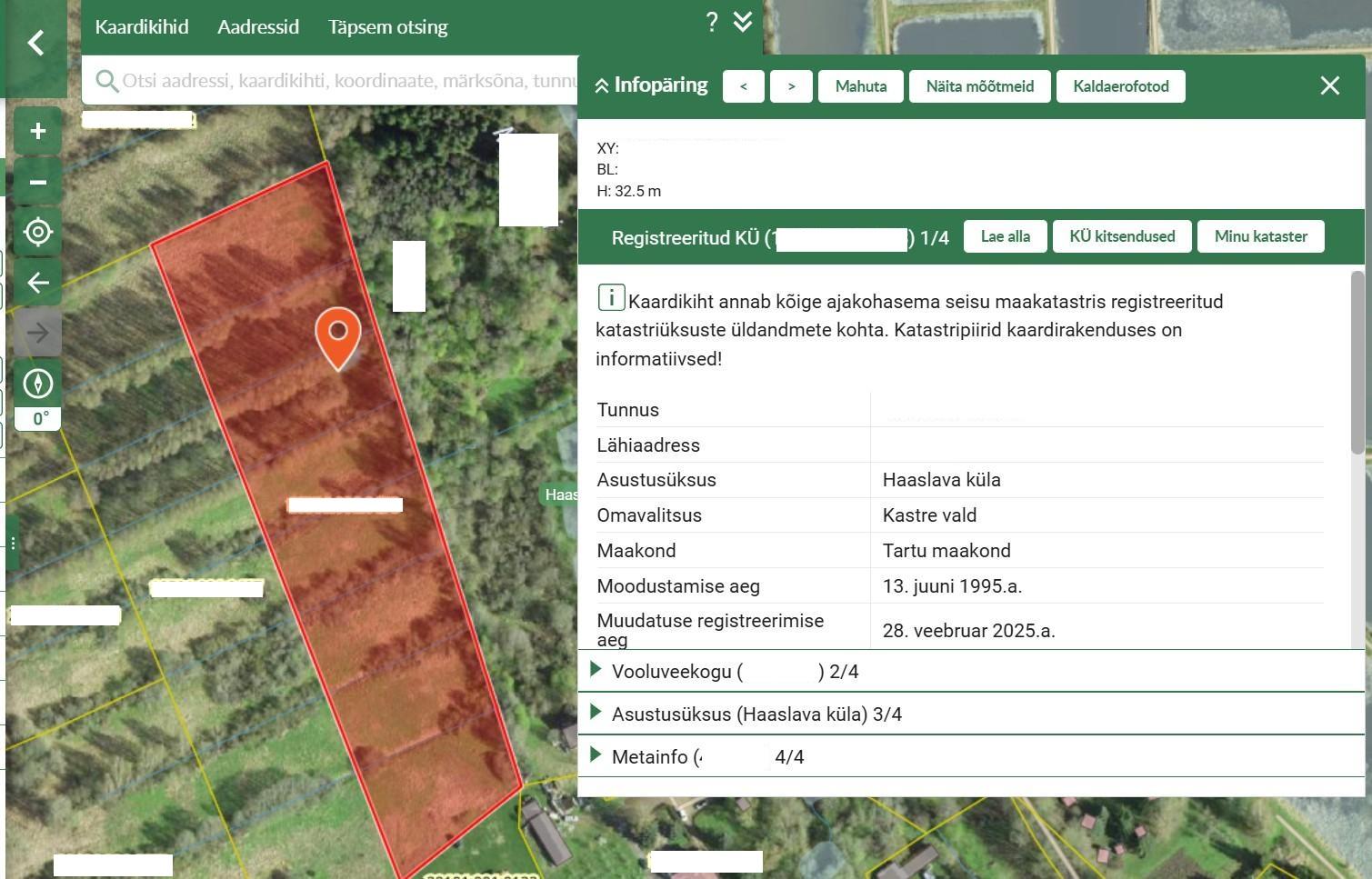Click the zoom out minus button
1372x879 pixels.
click(37, 182)
